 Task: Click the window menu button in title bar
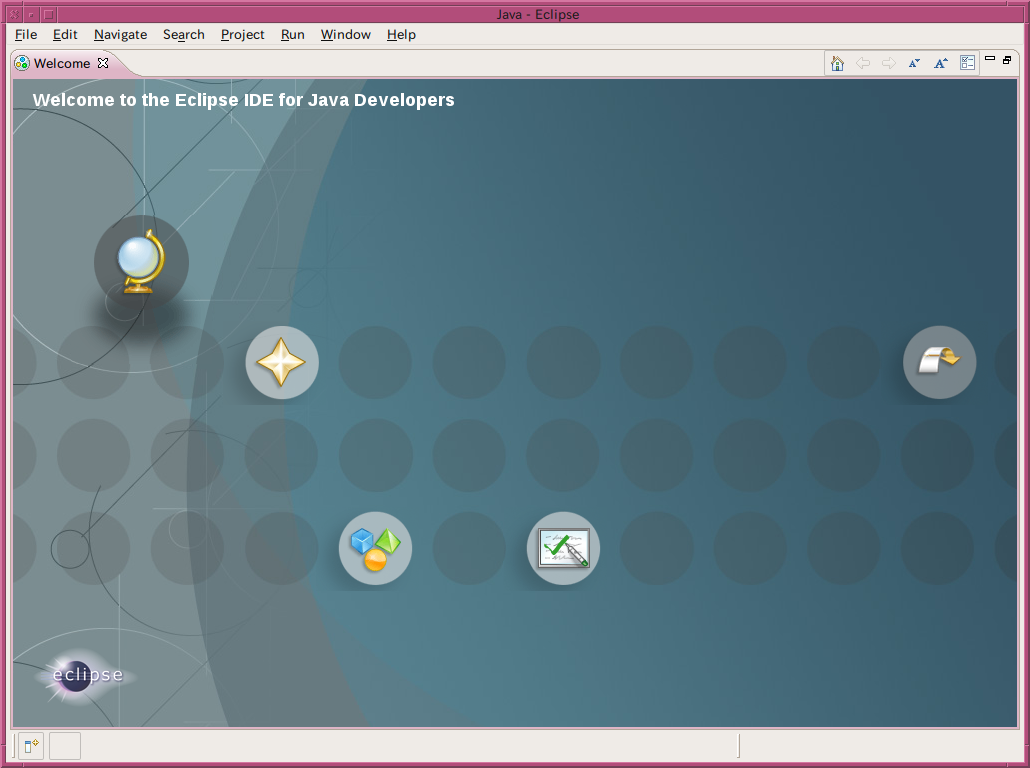point(14,14)
